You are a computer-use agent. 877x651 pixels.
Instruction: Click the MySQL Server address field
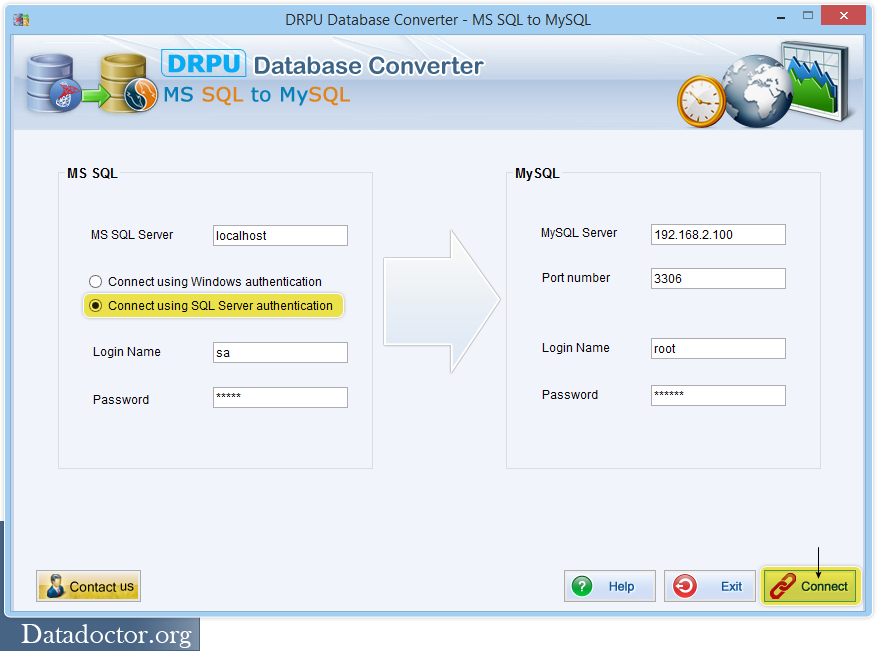(x=718, y=234)
